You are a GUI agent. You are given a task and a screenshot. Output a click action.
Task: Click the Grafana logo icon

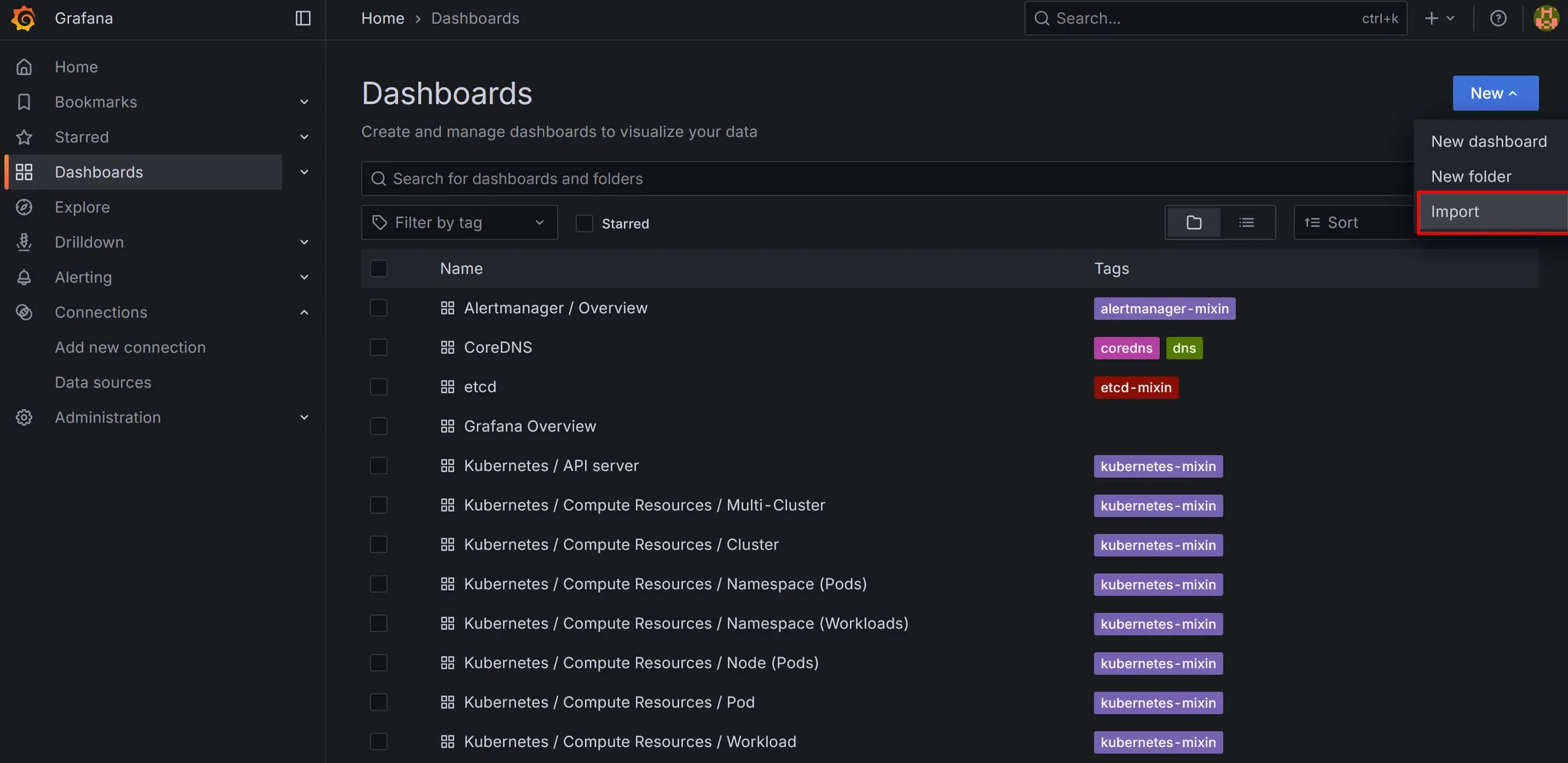[x=24, y=18]
